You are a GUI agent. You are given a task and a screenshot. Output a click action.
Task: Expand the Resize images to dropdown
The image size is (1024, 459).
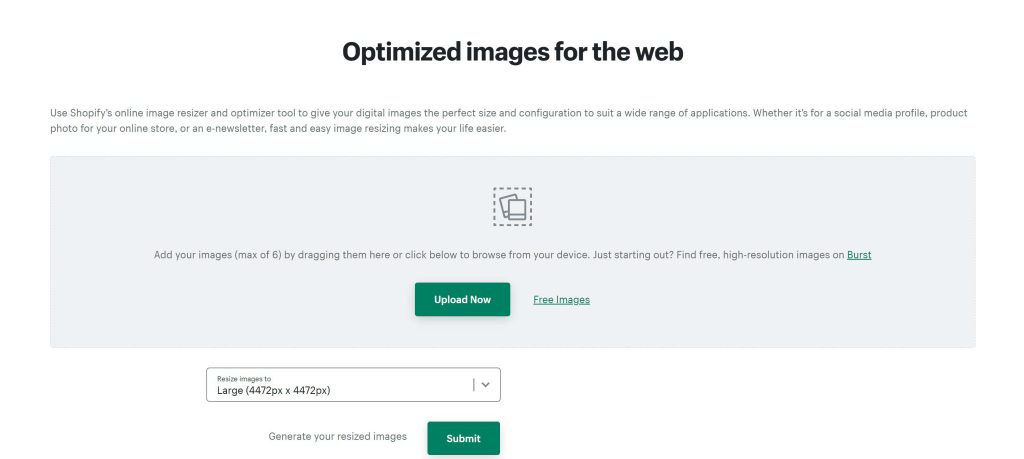coord(340,385)
